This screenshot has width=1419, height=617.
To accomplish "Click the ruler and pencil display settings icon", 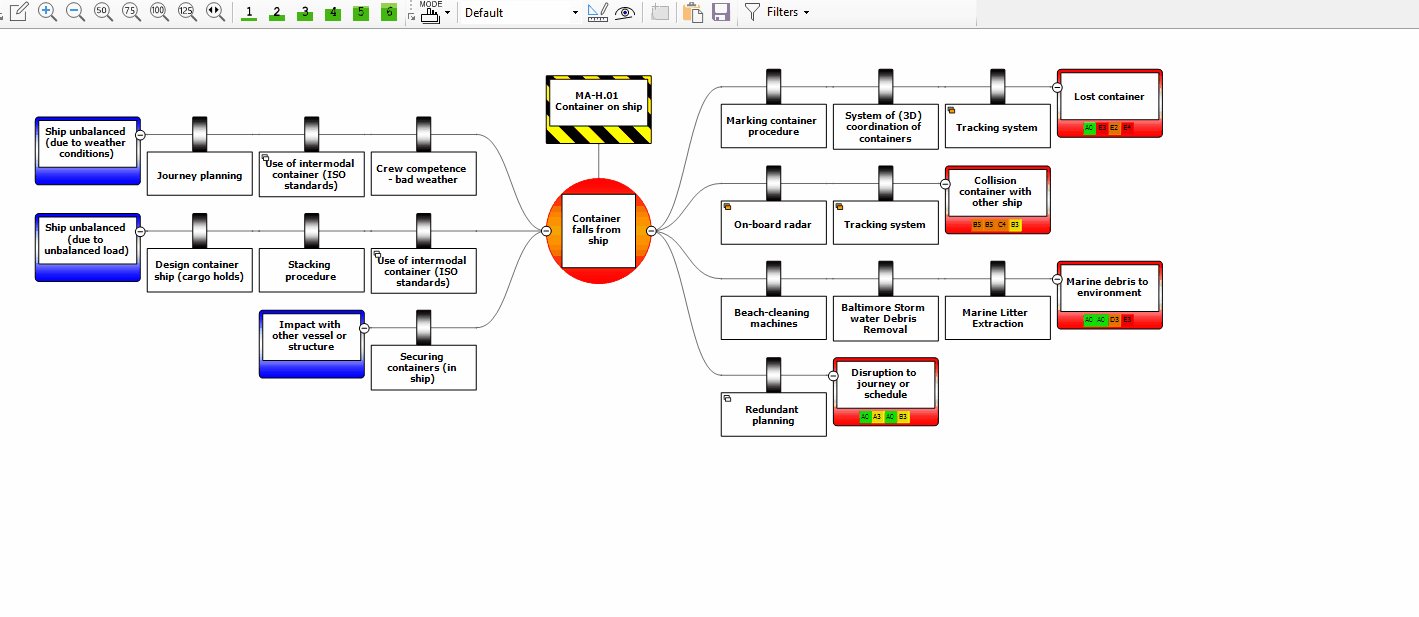I will [598, 12].
